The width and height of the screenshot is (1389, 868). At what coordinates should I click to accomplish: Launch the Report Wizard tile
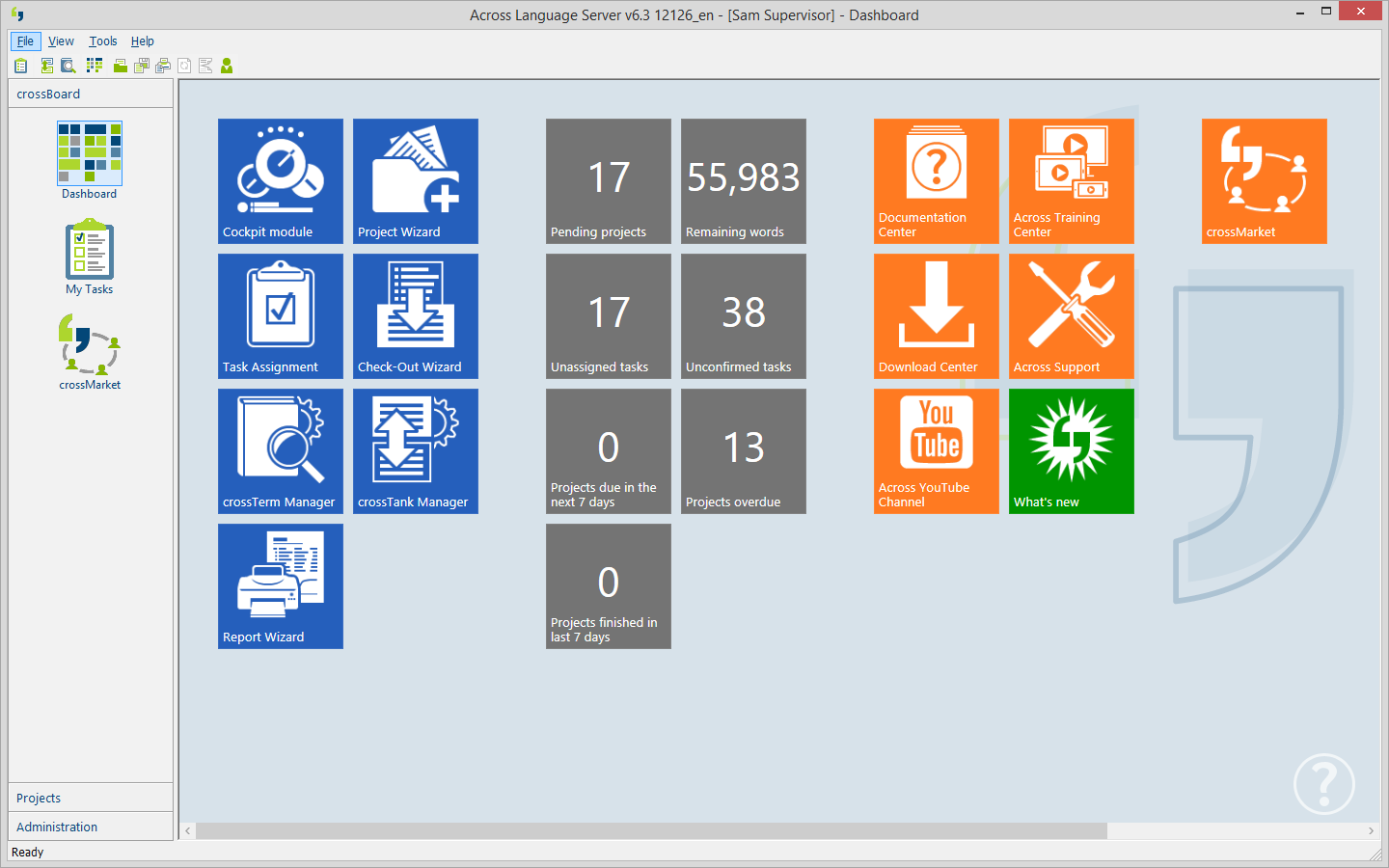[281, 586]
